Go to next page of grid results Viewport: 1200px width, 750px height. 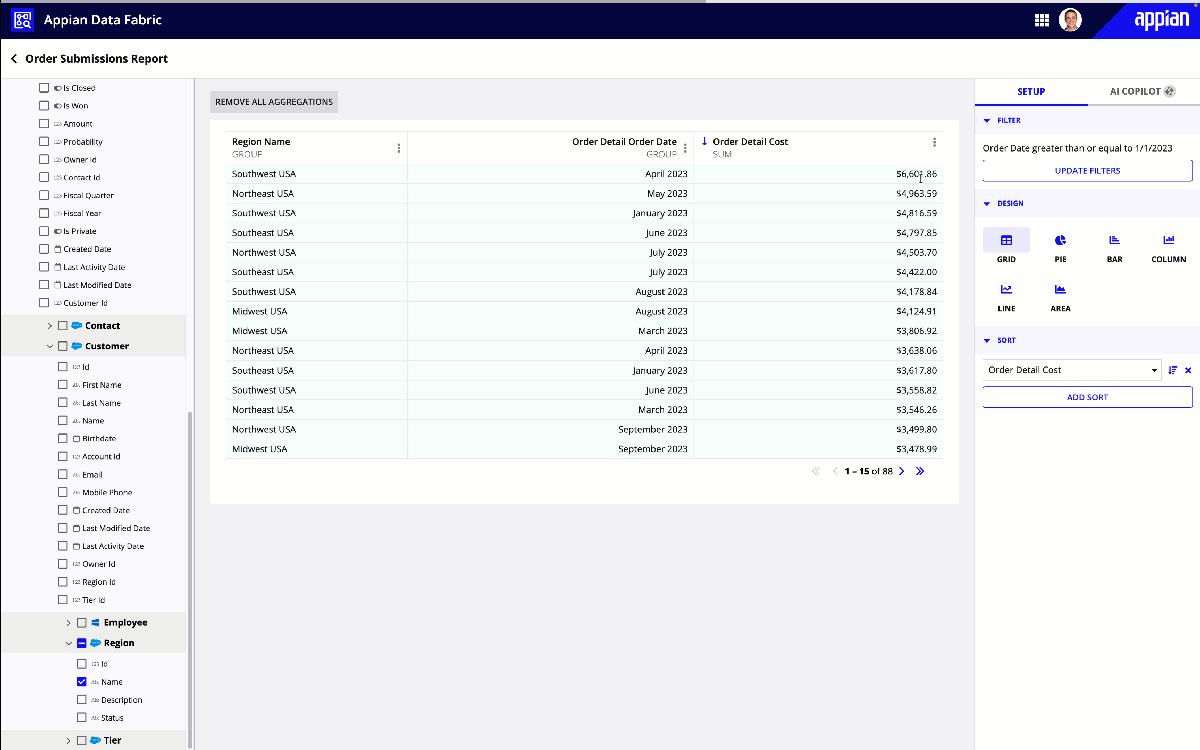click(902, 471)
